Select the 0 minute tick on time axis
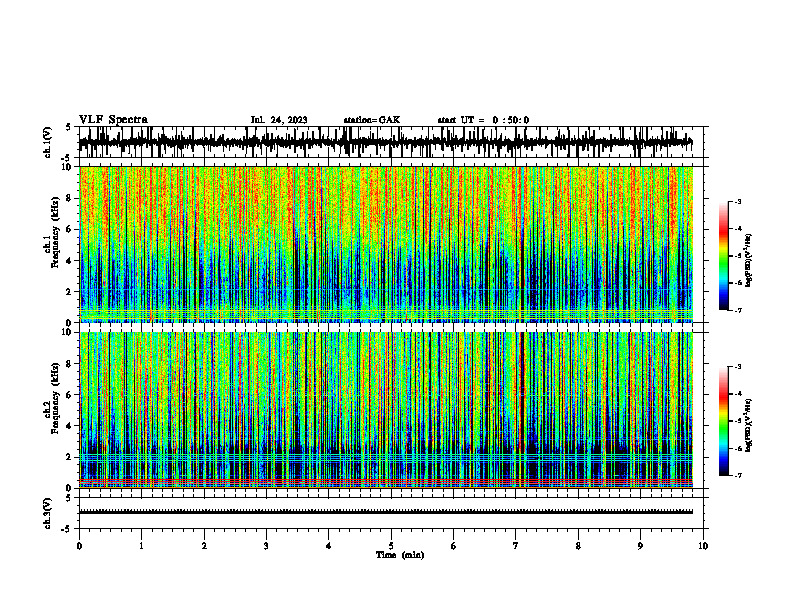This screenshot has width=792, height=612. click(79, 546)
